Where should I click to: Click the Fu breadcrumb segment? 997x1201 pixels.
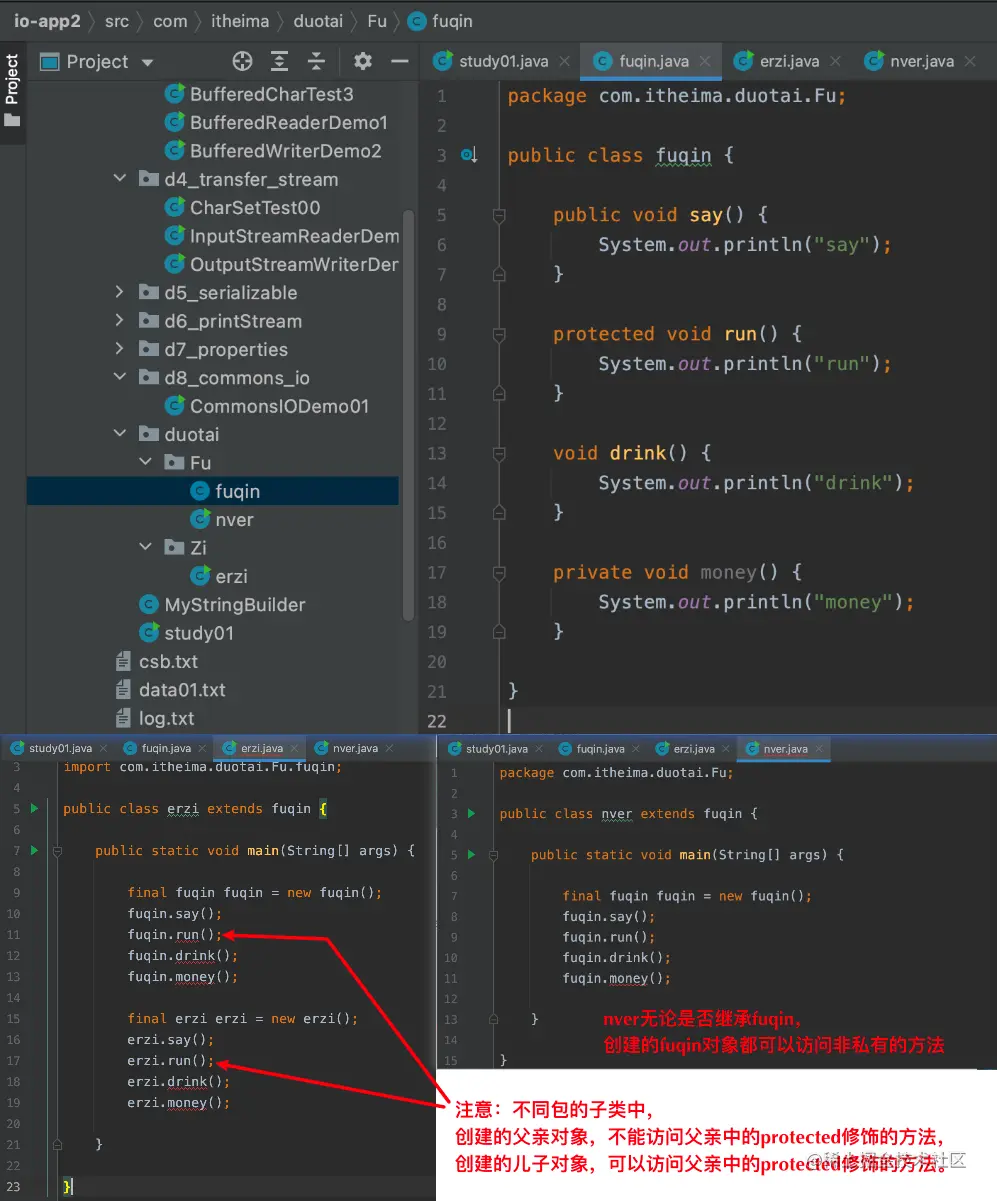click(377, 21)
